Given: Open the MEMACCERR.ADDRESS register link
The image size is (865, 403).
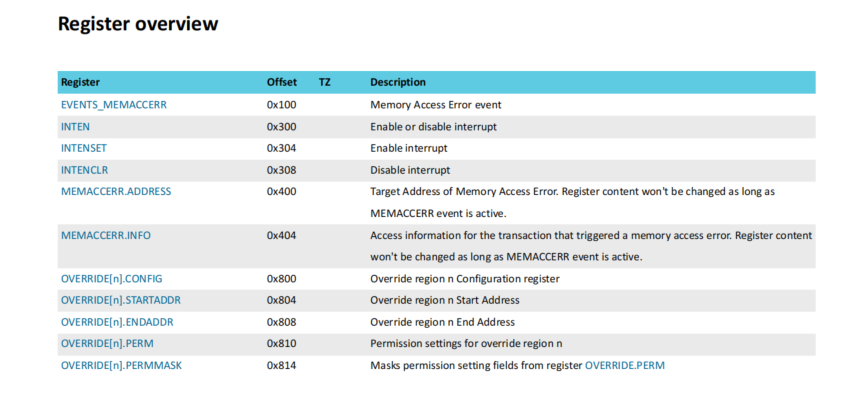Looking at the screenshot, I should (x=116, y=191).
